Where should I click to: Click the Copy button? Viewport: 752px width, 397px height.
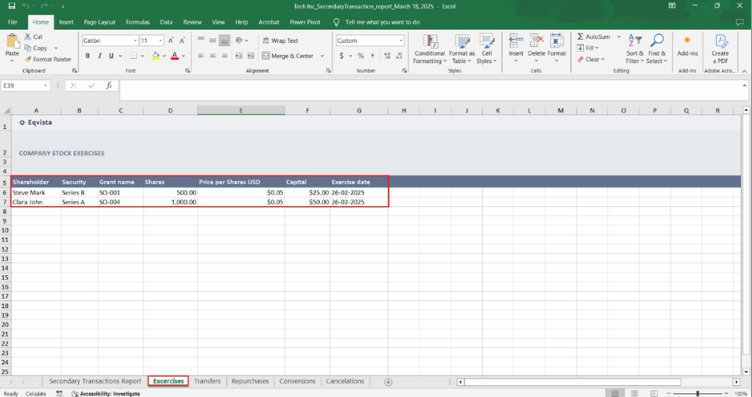[x=36, y=48]
